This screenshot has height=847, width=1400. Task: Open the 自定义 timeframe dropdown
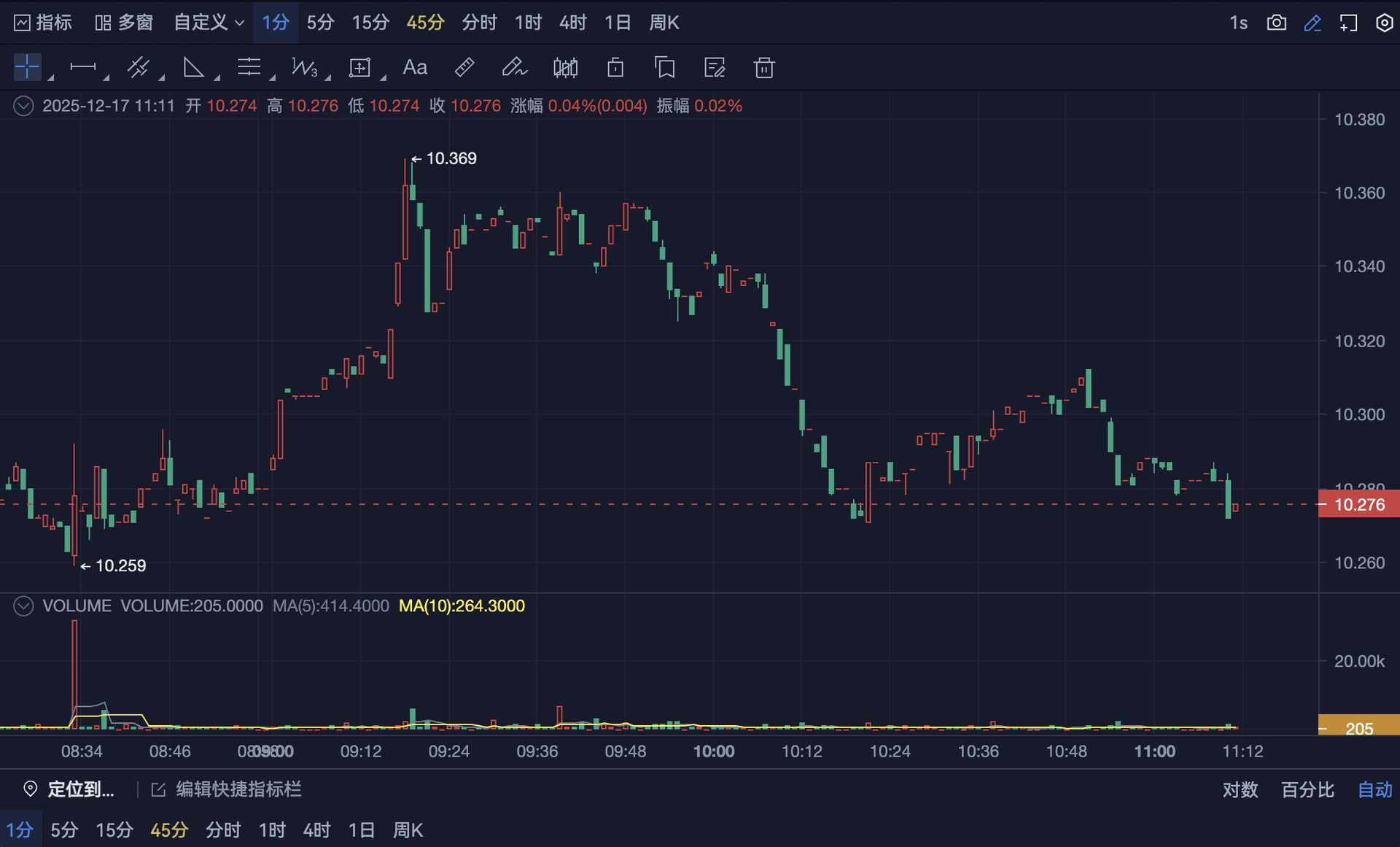pyautogui.click(x=209, y=23)
